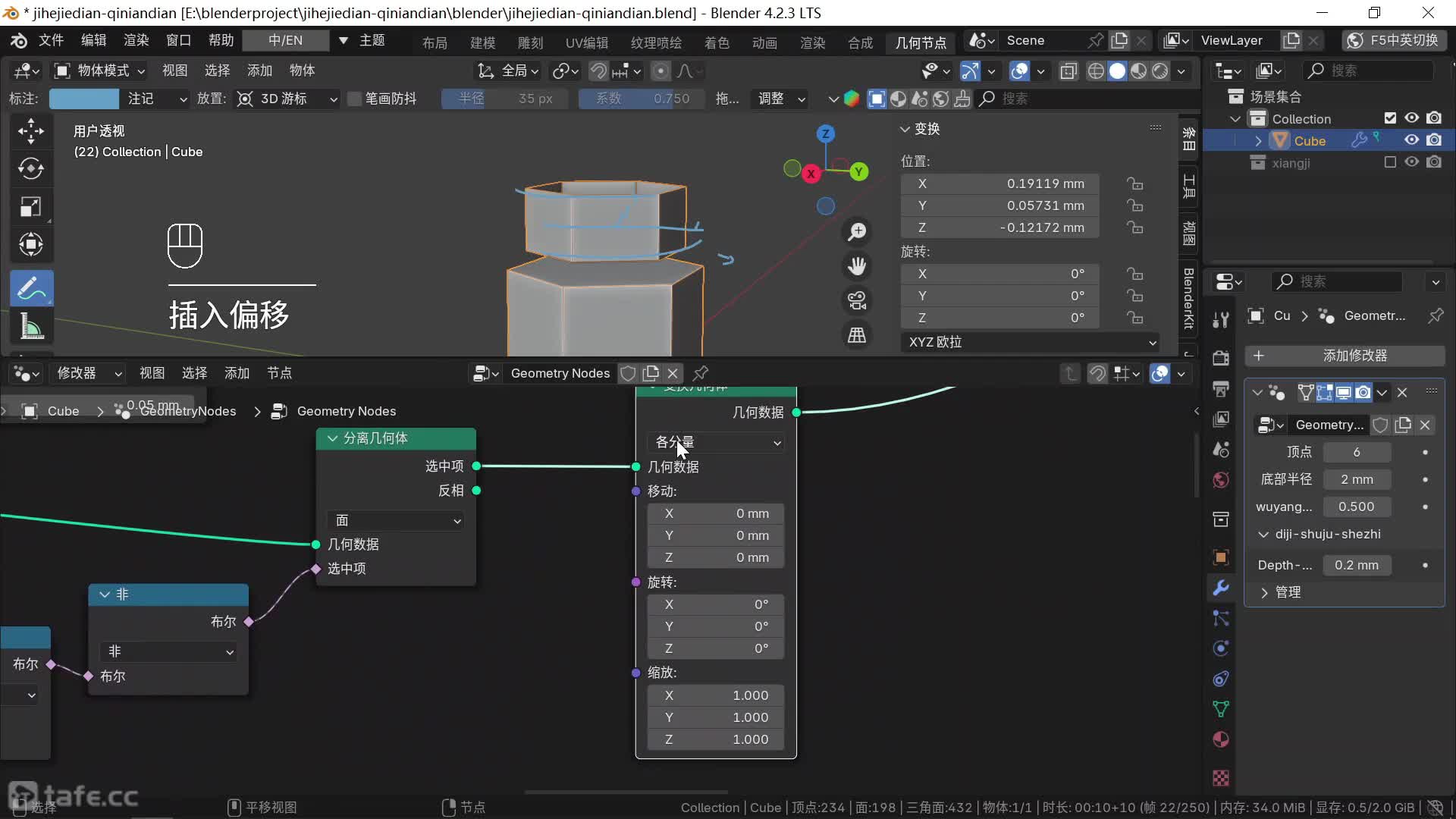The image size is (1456, 819).
Task: Click the zoom viewport magnifier icon
Action: click(857, 231)
